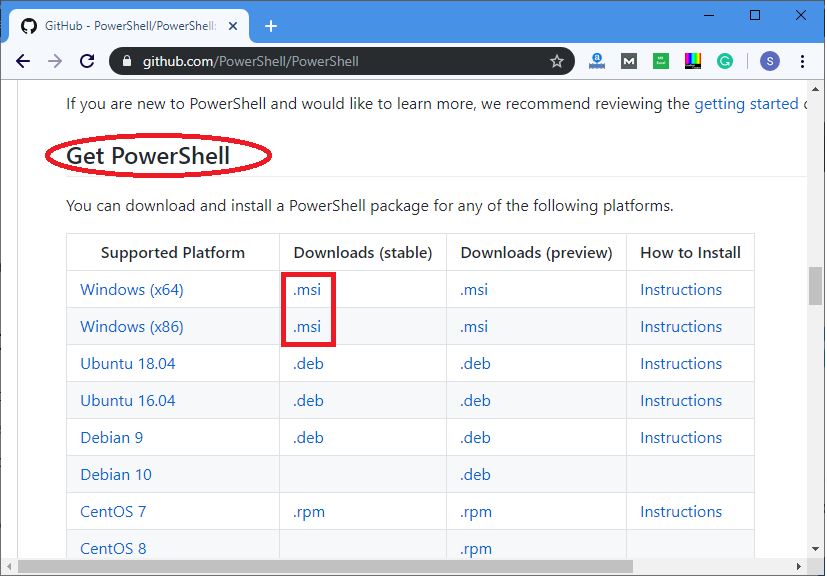Download stable .msi for Windows x64
The image size is (827, 576).
pyautogui.click(x=307, y=290)
